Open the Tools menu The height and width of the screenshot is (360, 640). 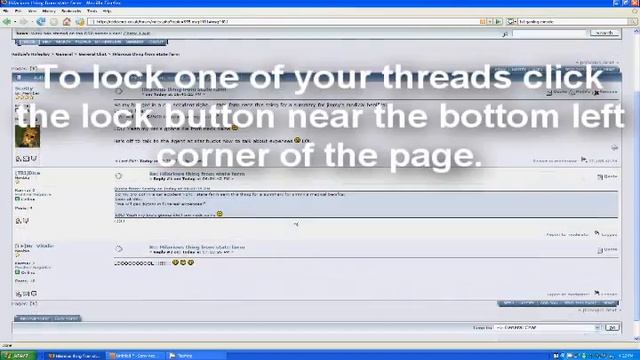pyautogui.click(x=92, y=11)
